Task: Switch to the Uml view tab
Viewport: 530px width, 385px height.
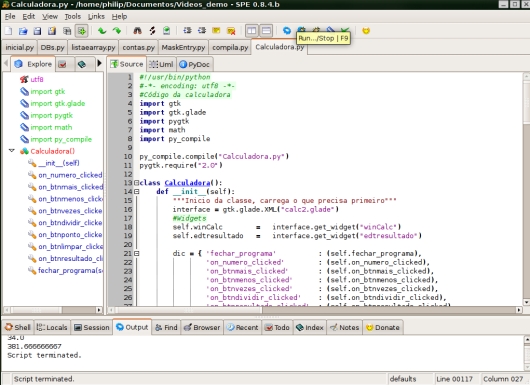Action: point(162,65)
